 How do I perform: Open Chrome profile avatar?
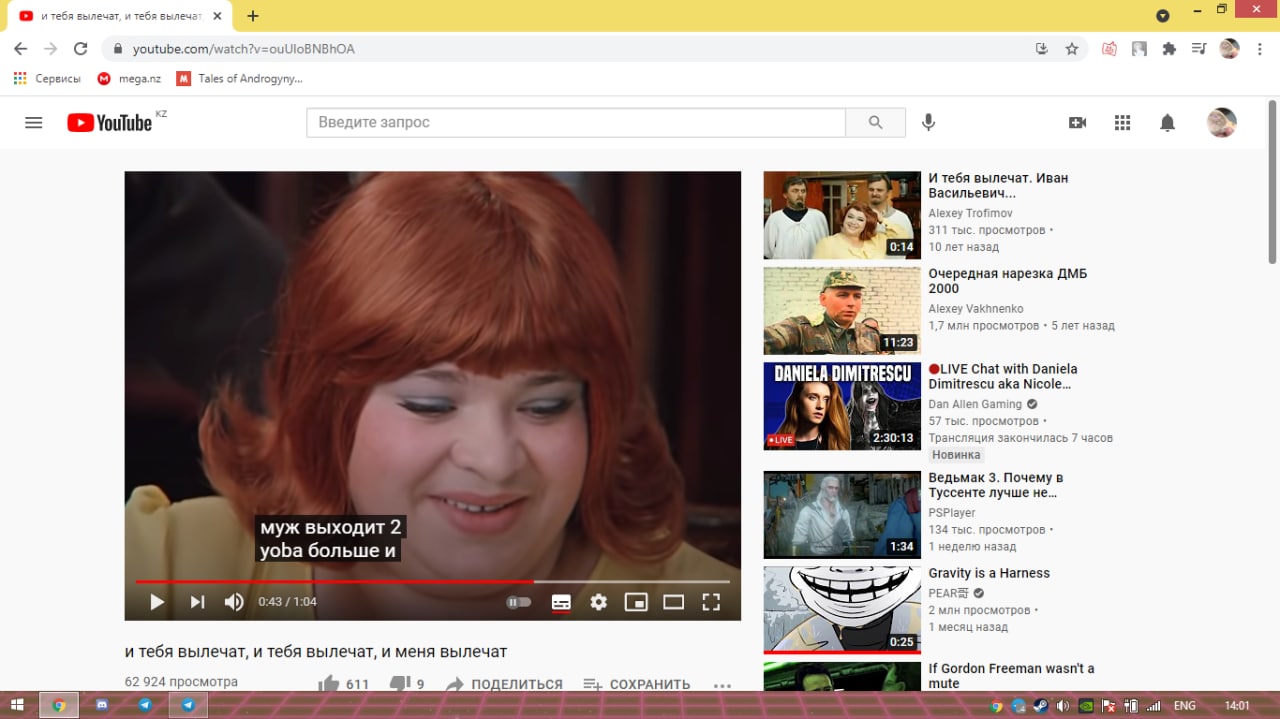pyautogui.click(x=1229, y=48)
